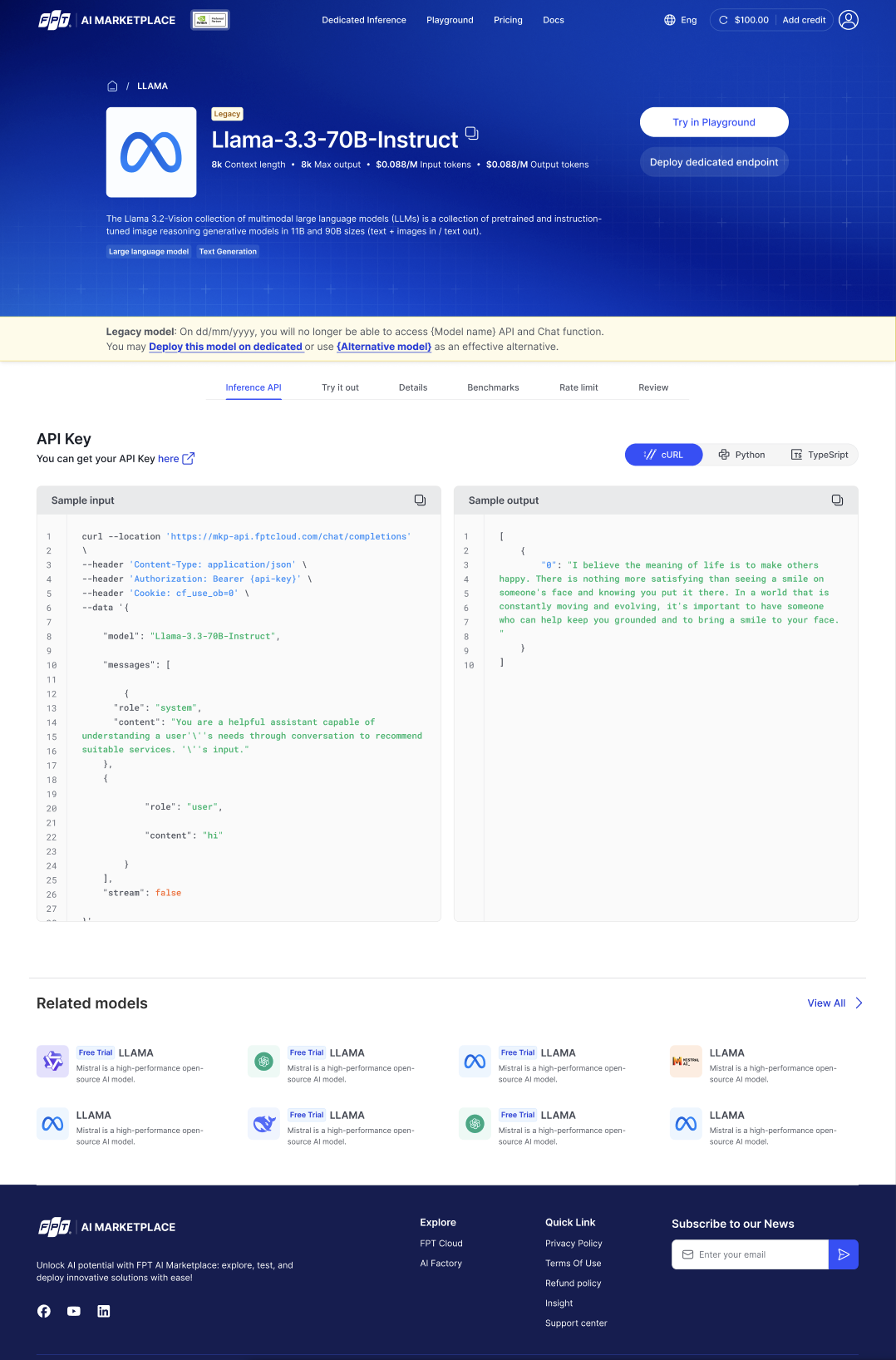Screen dimensions: 896x1360
Task: Click the globe language icon
Action: 670,20
